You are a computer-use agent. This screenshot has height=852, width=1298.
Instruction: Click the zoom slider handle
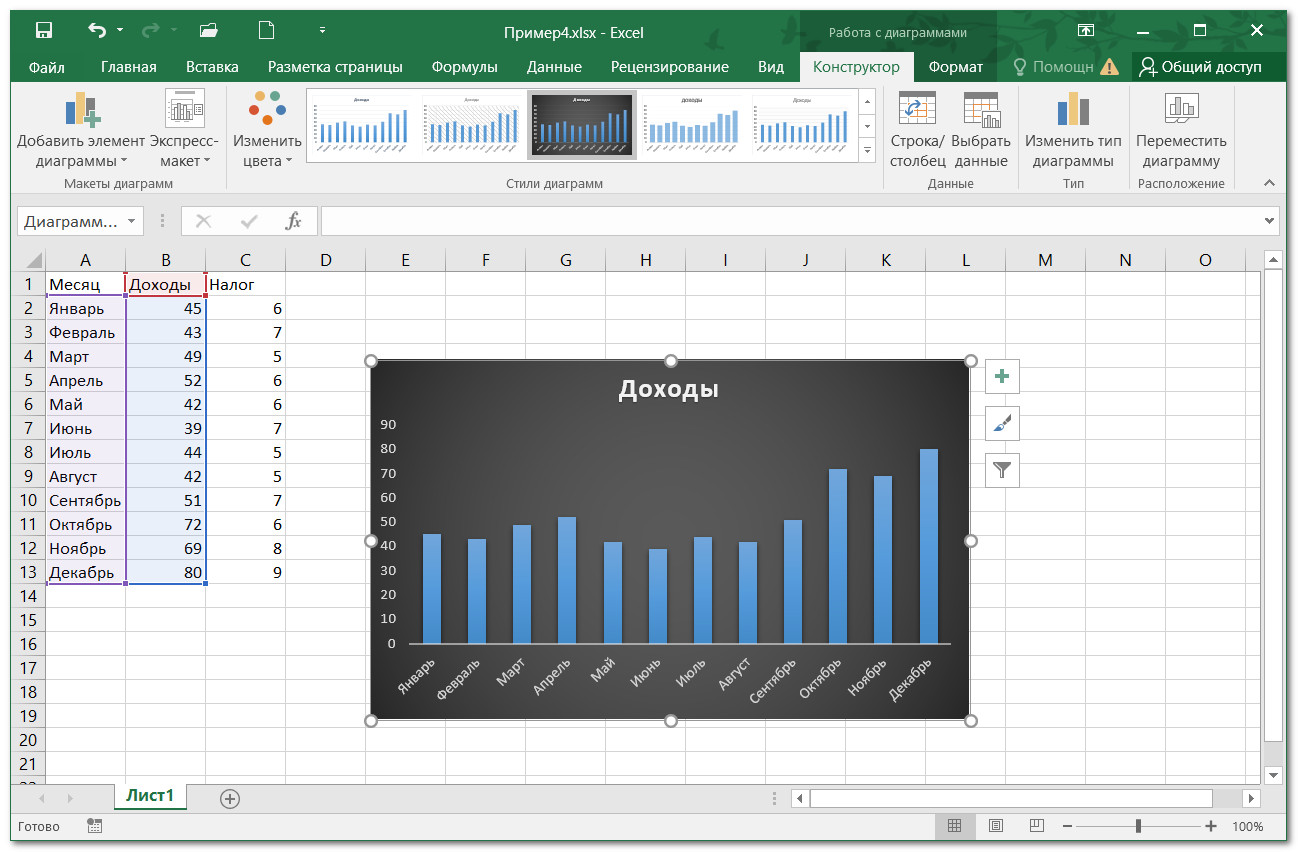(x=1138, y=826)
